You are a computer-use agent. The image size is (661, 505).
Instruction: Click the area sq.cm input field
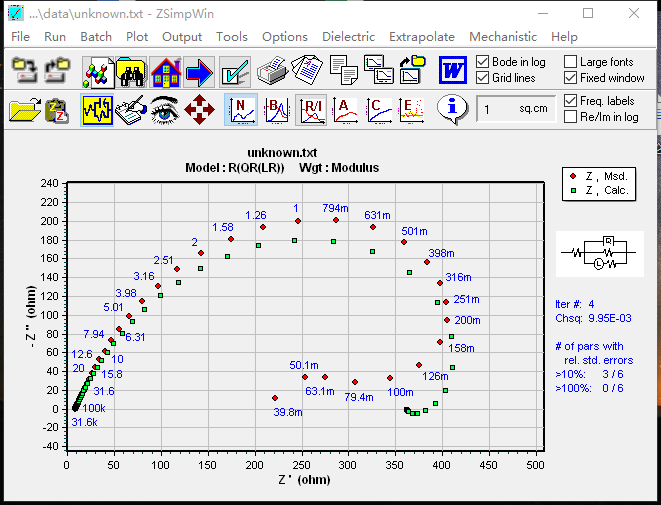(x=515, y=109)
